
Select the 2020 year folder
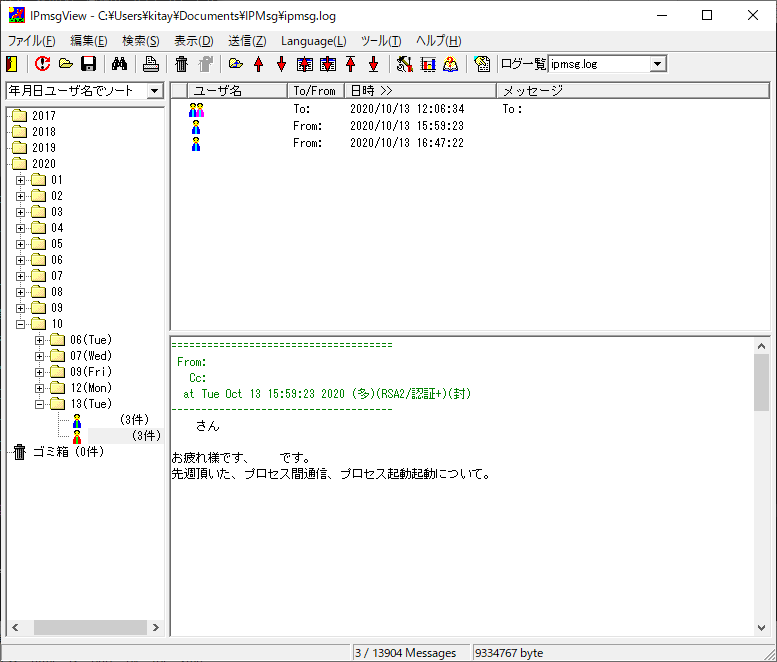tap(34, 164)
